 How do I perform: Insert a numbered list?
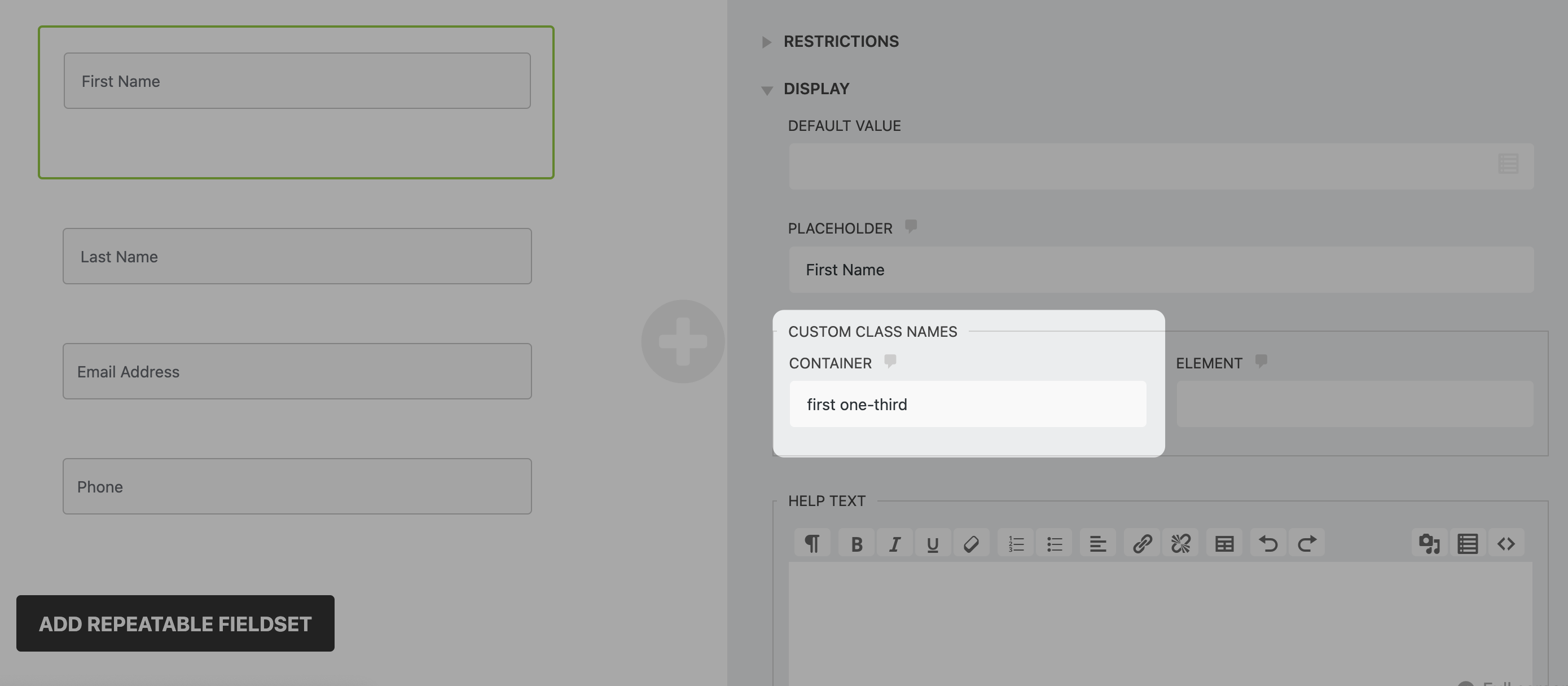tap(1016, 543)
